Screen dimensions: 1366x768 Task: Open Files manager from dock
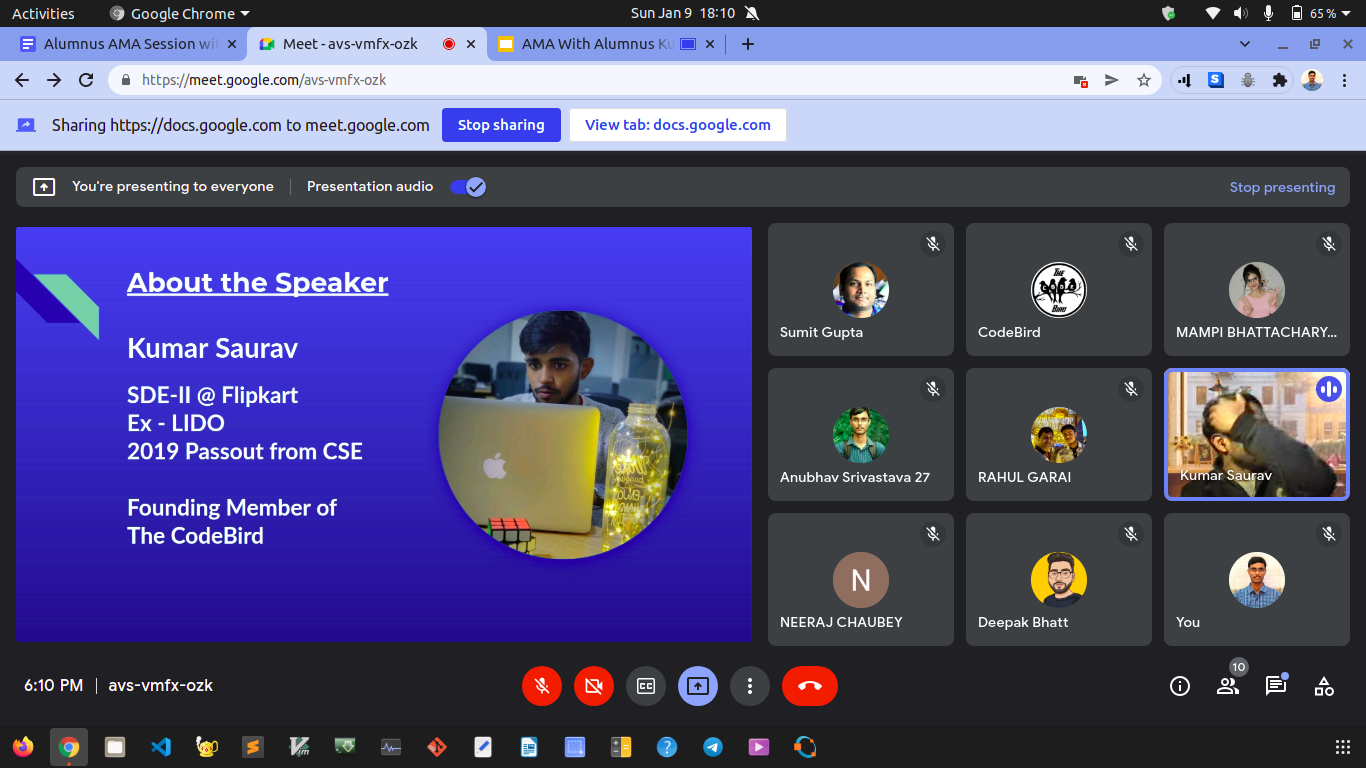[x=115, y=746]
